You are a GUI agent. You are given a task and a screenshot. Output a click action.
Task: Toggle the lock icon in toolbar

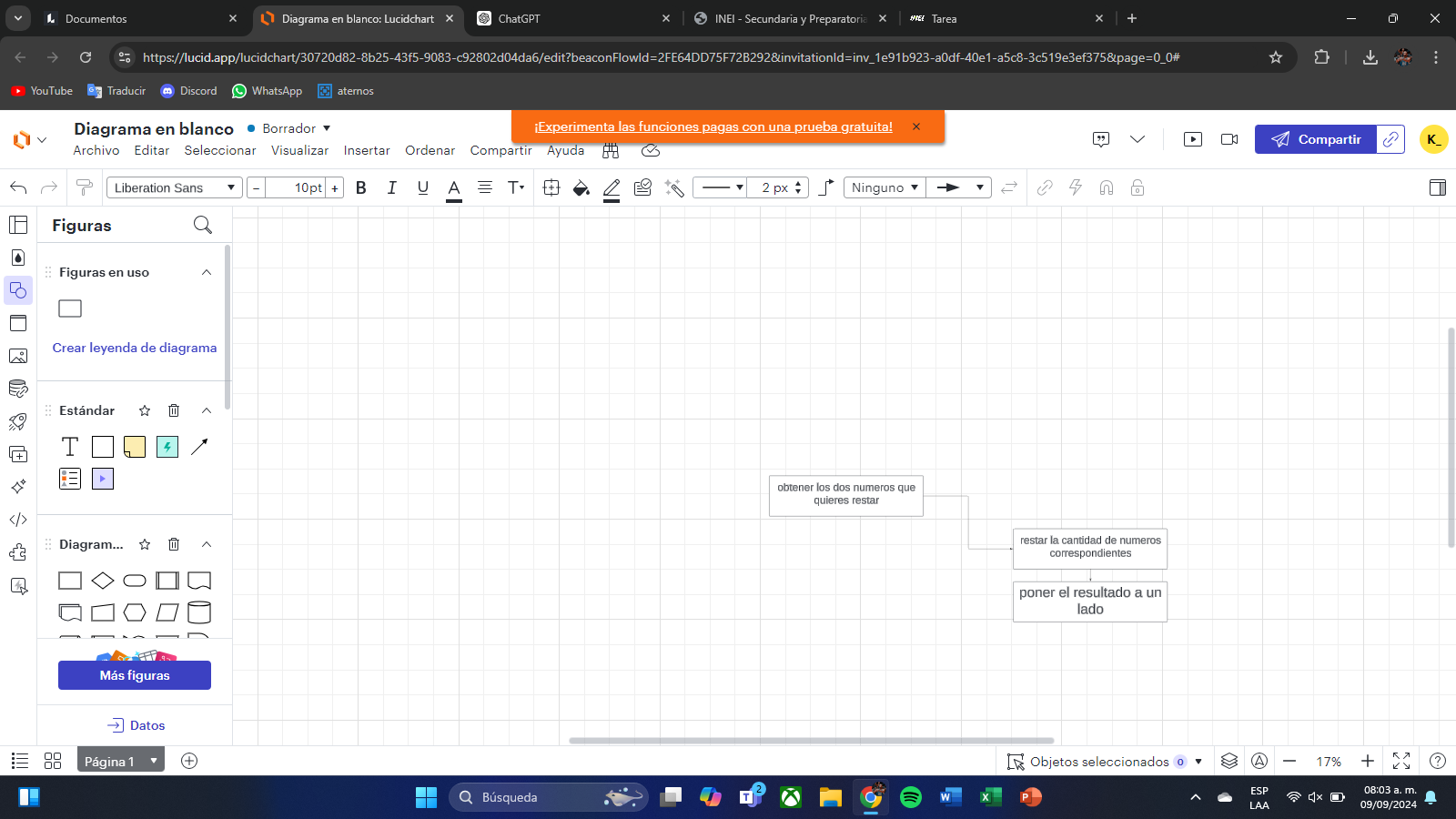point(1137,187)
